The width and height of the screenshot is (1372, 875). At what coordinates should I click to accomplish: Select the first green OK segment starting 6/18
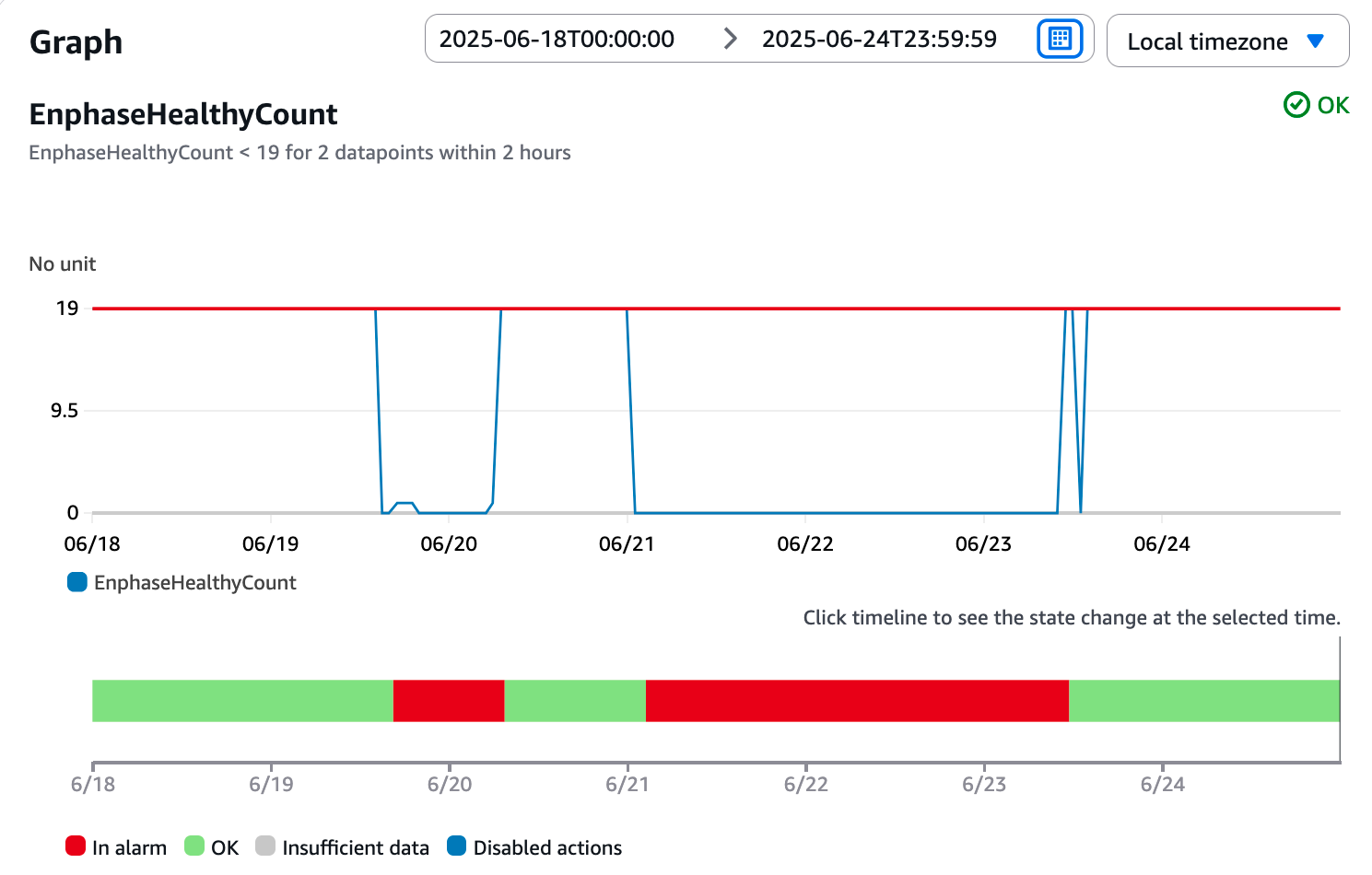click(x=242, y=701)
